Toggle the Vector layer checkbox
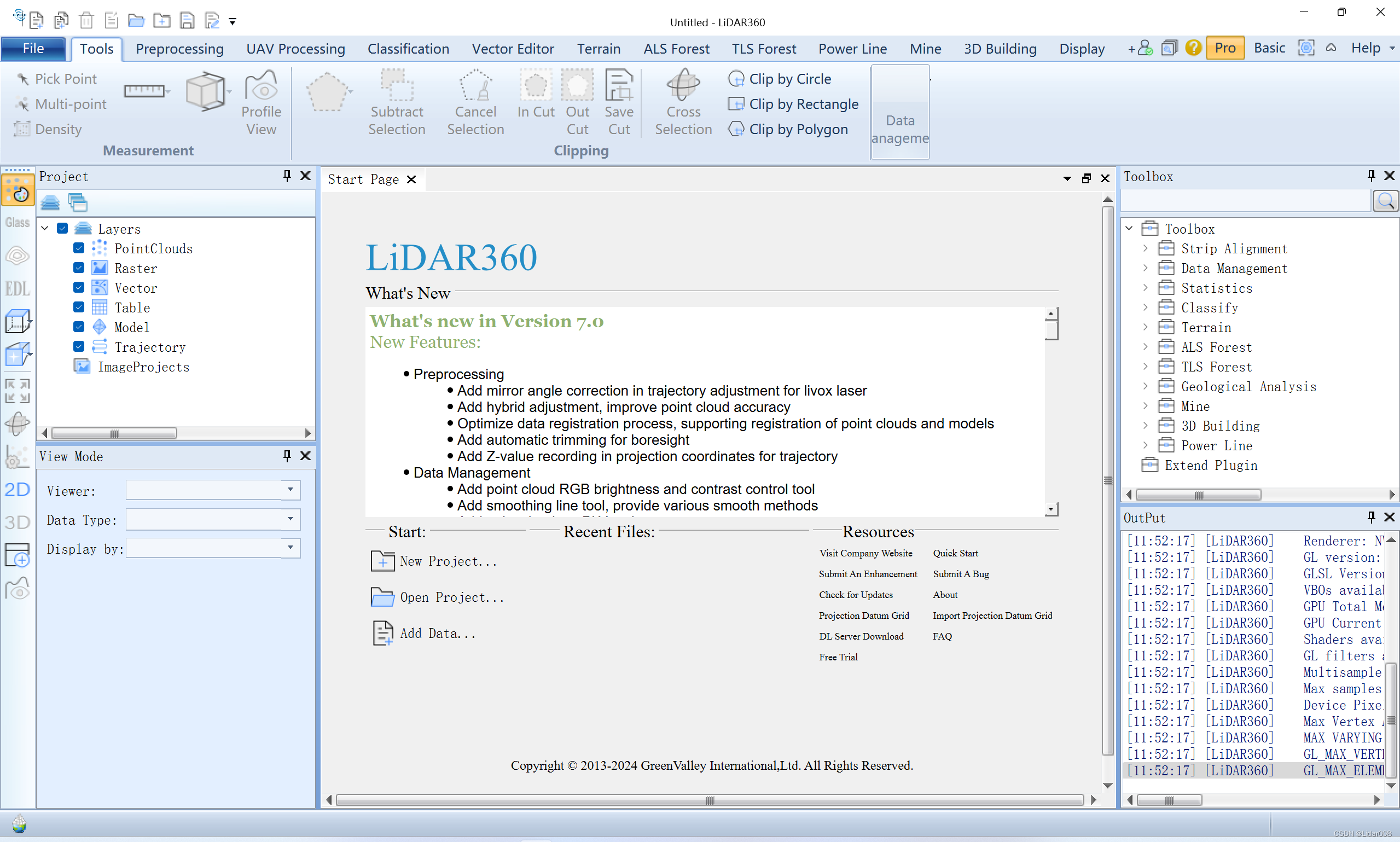 (79, 288)
